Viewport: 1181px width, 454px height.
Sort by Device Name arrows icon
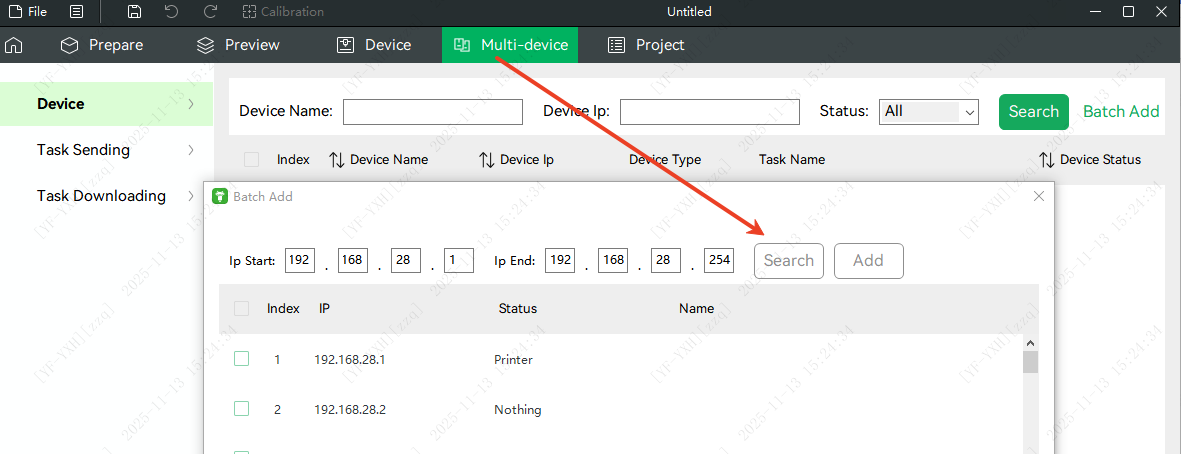(x=337, y=160)
